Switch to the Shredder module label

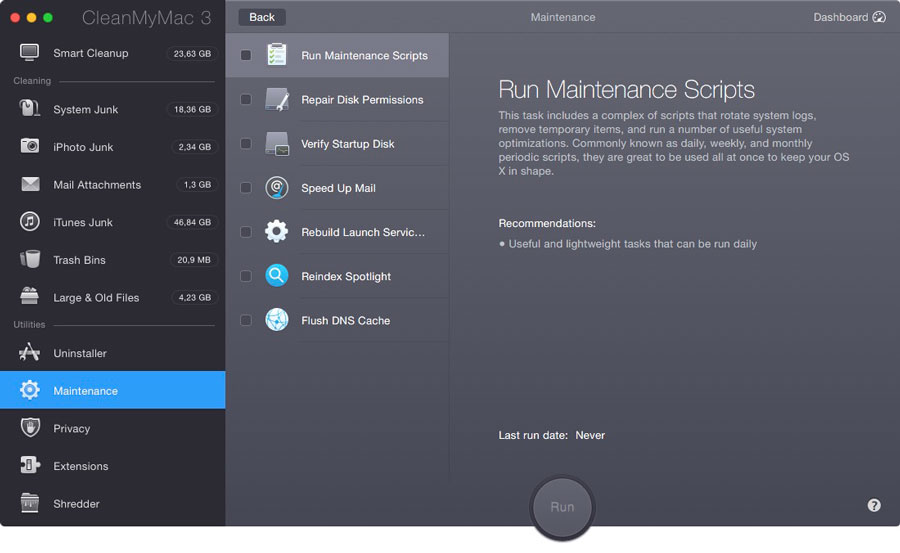click(76, 504)
